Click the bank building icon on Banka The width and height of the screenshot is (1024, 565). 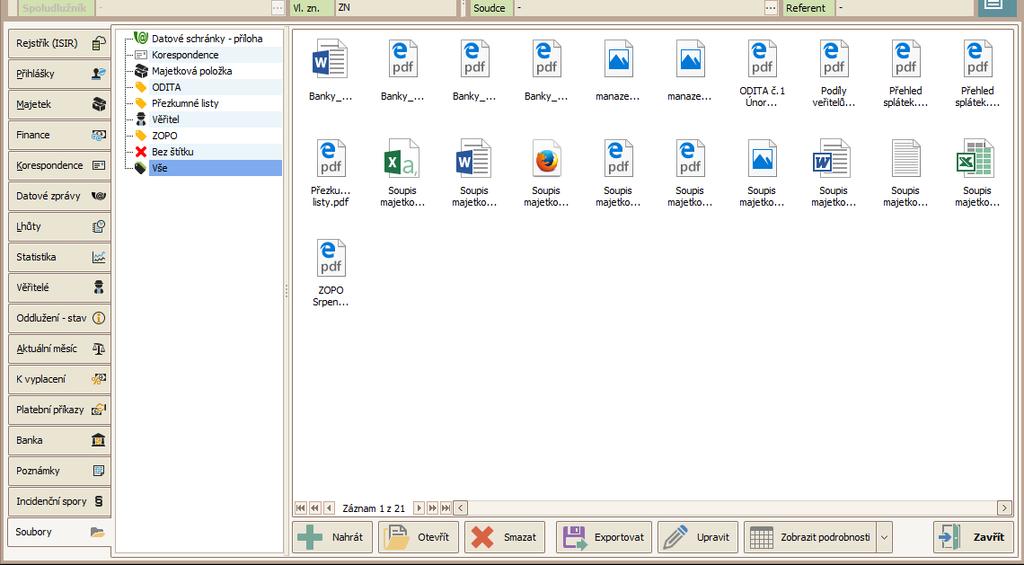click(x=99, y=440)
